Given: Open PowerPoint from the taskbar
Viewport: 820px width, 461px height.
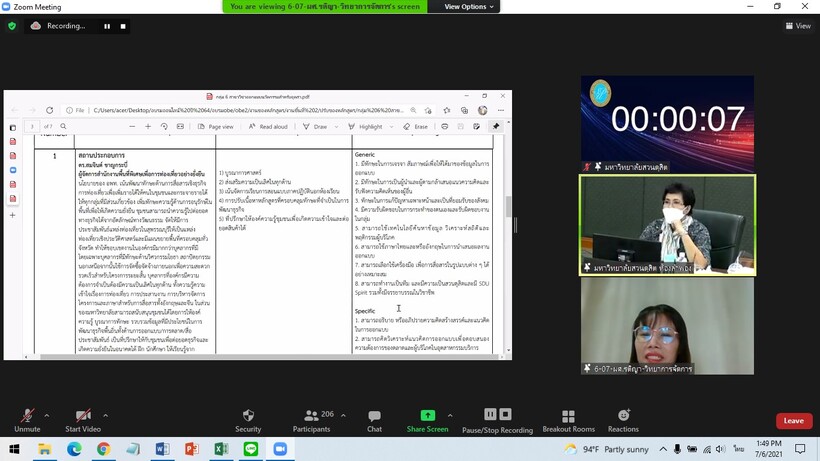Looking at the screenshot, I should click(191, 449).
